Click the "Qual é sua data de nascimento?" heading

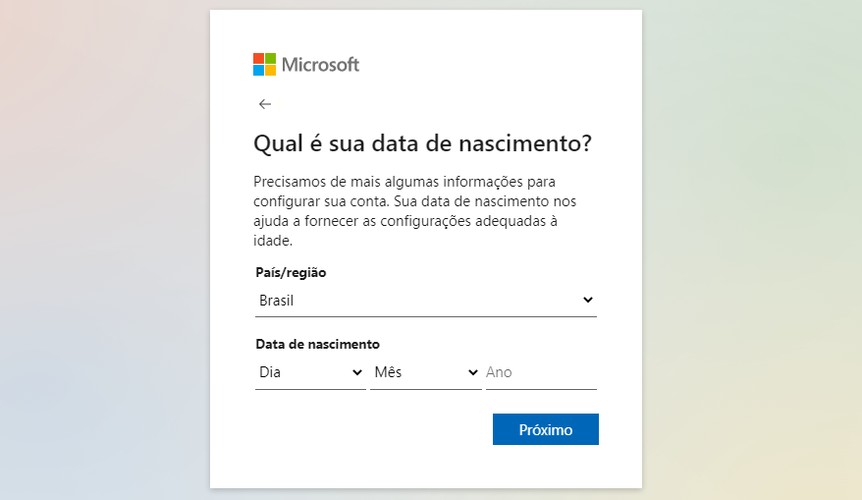423,143
